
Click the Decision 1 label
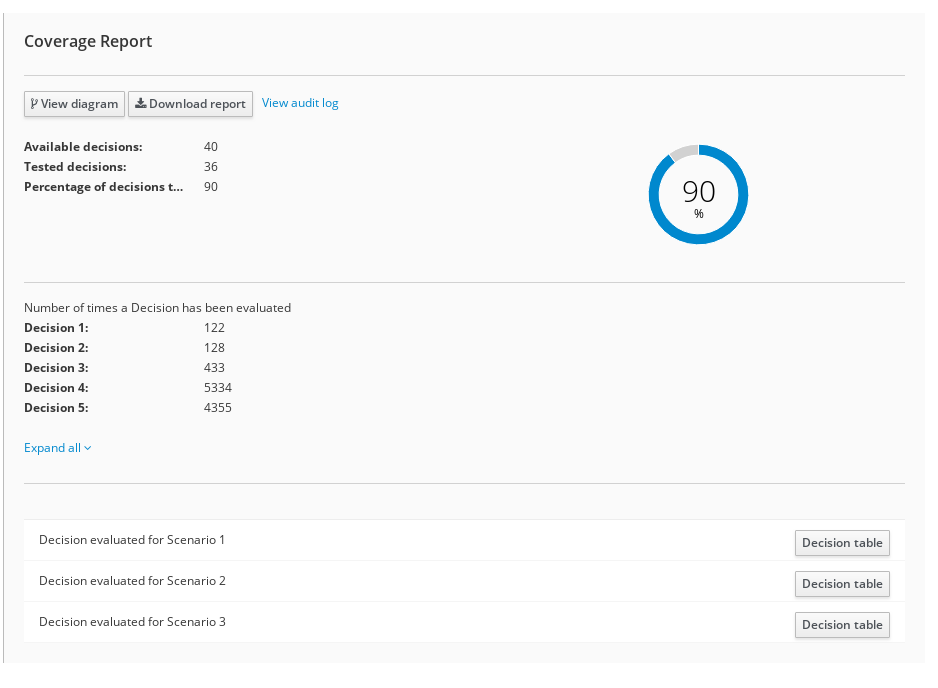[x=56, y=328]
